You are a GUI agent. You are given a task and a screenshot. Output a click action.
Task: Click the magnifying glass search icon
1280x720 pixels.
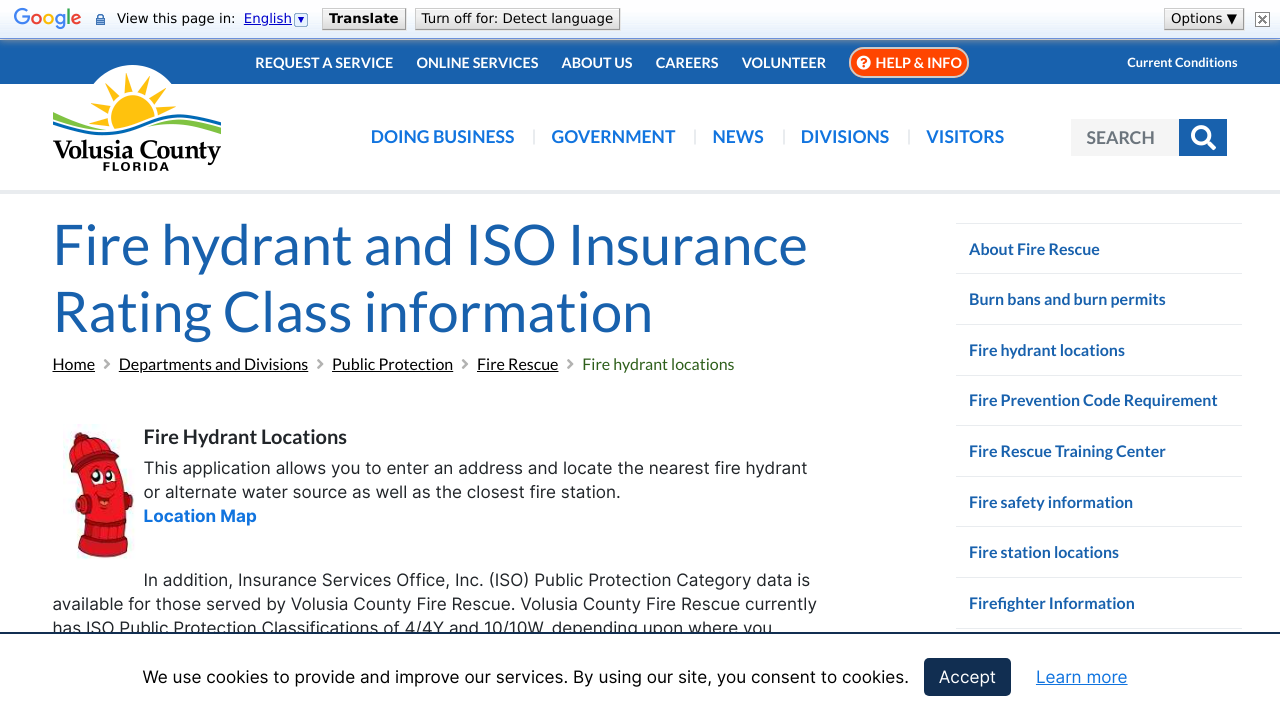pos(1202,138)
